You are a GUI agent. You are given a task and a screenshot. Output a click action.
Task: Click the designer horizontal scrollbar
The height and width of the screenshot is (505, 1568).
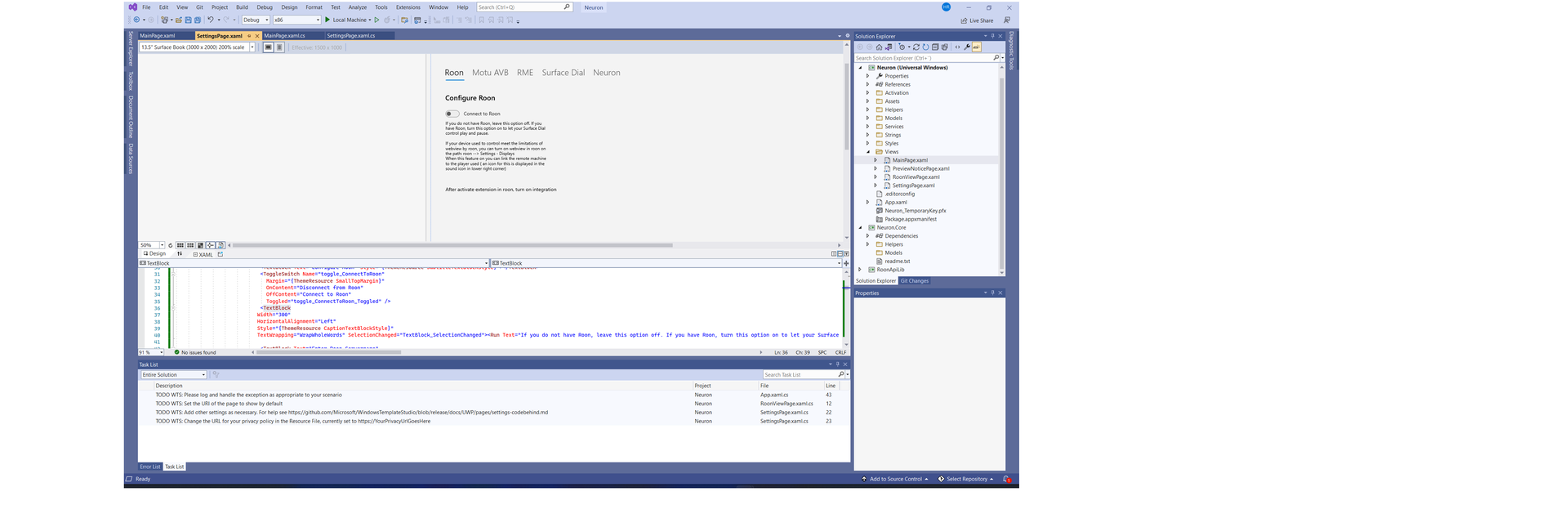(452, 245)
